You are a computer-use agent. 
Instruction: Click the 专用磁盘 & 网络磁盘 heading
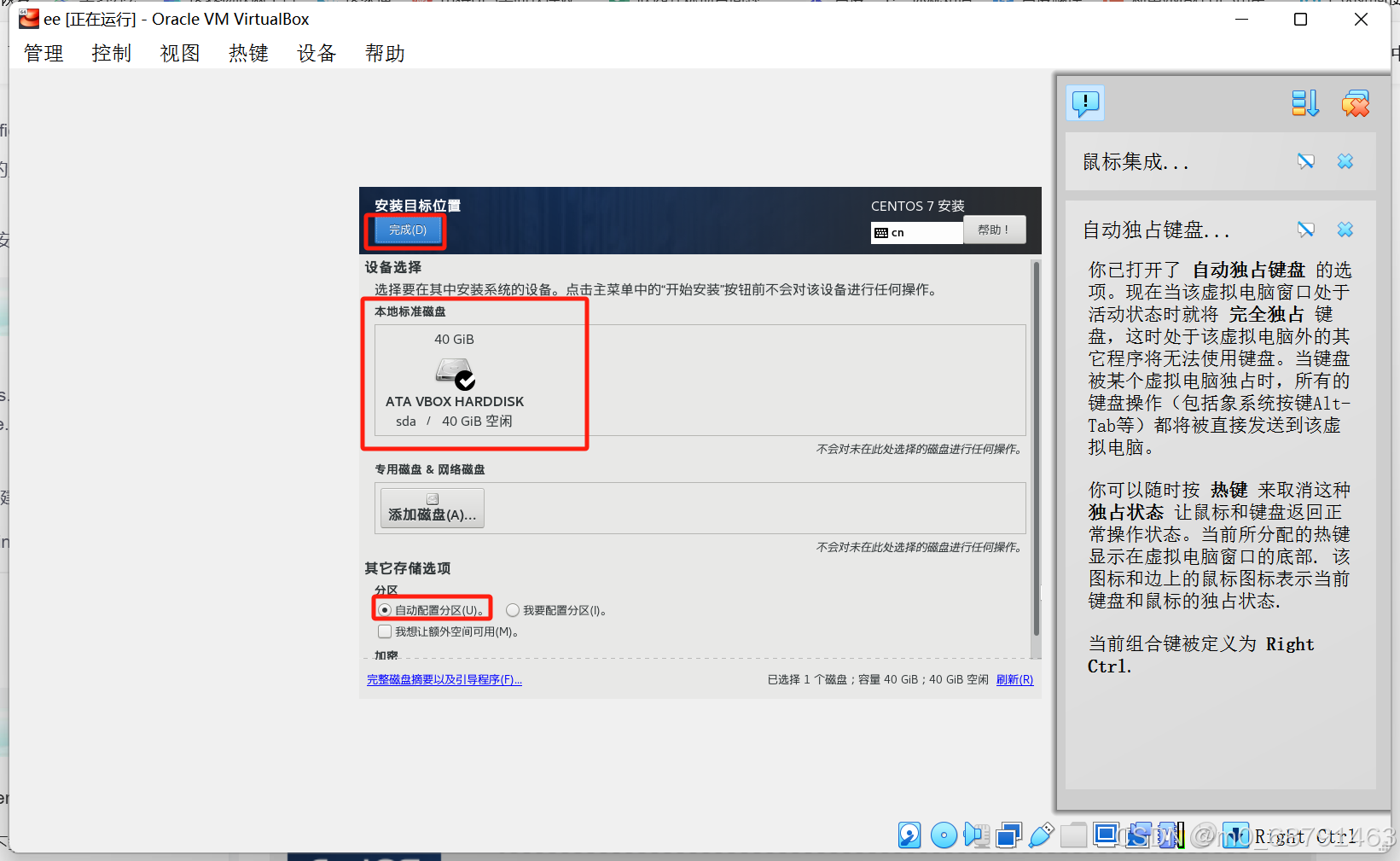pyautogui.click(x=430, y=469)
